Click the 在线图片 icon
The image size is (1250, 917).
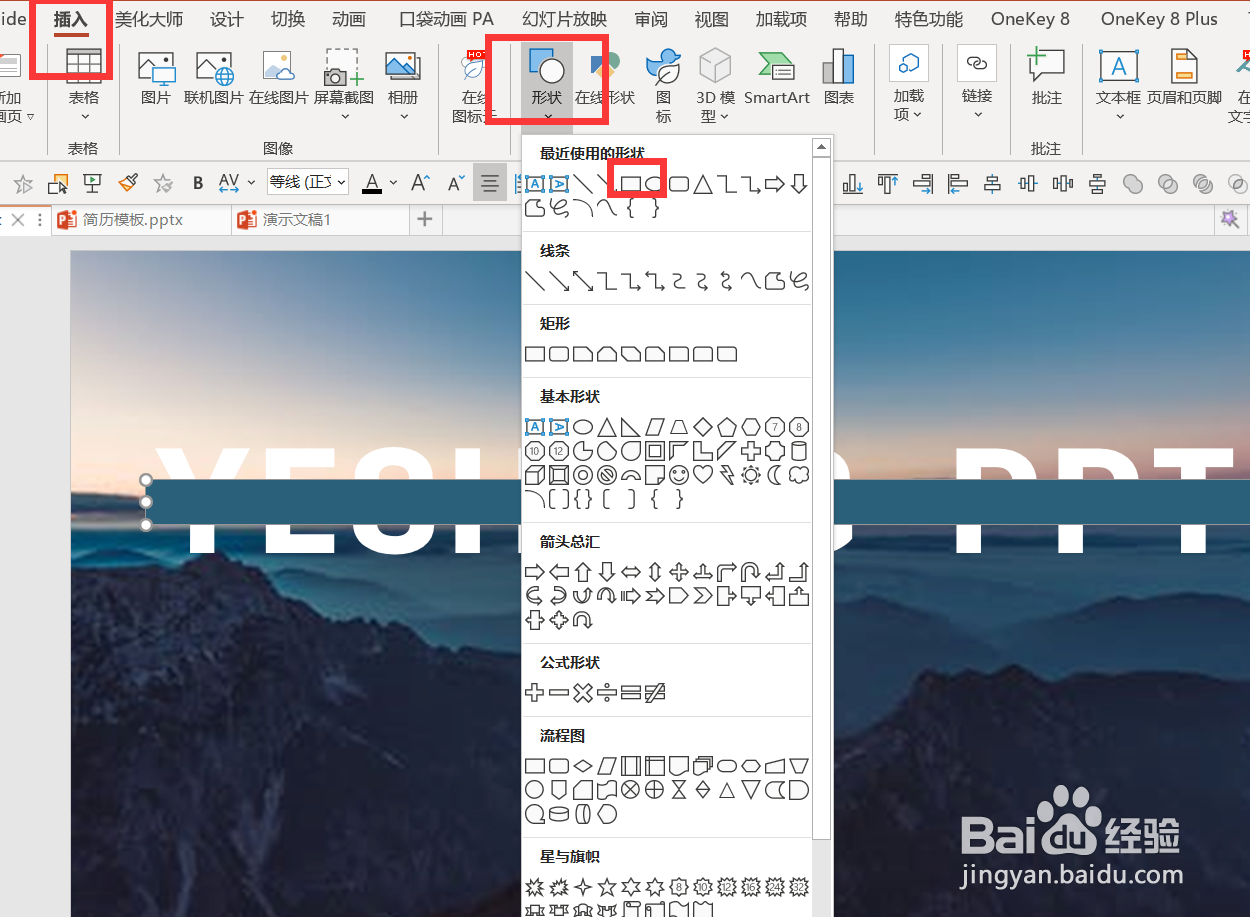(x=278, y=78)
